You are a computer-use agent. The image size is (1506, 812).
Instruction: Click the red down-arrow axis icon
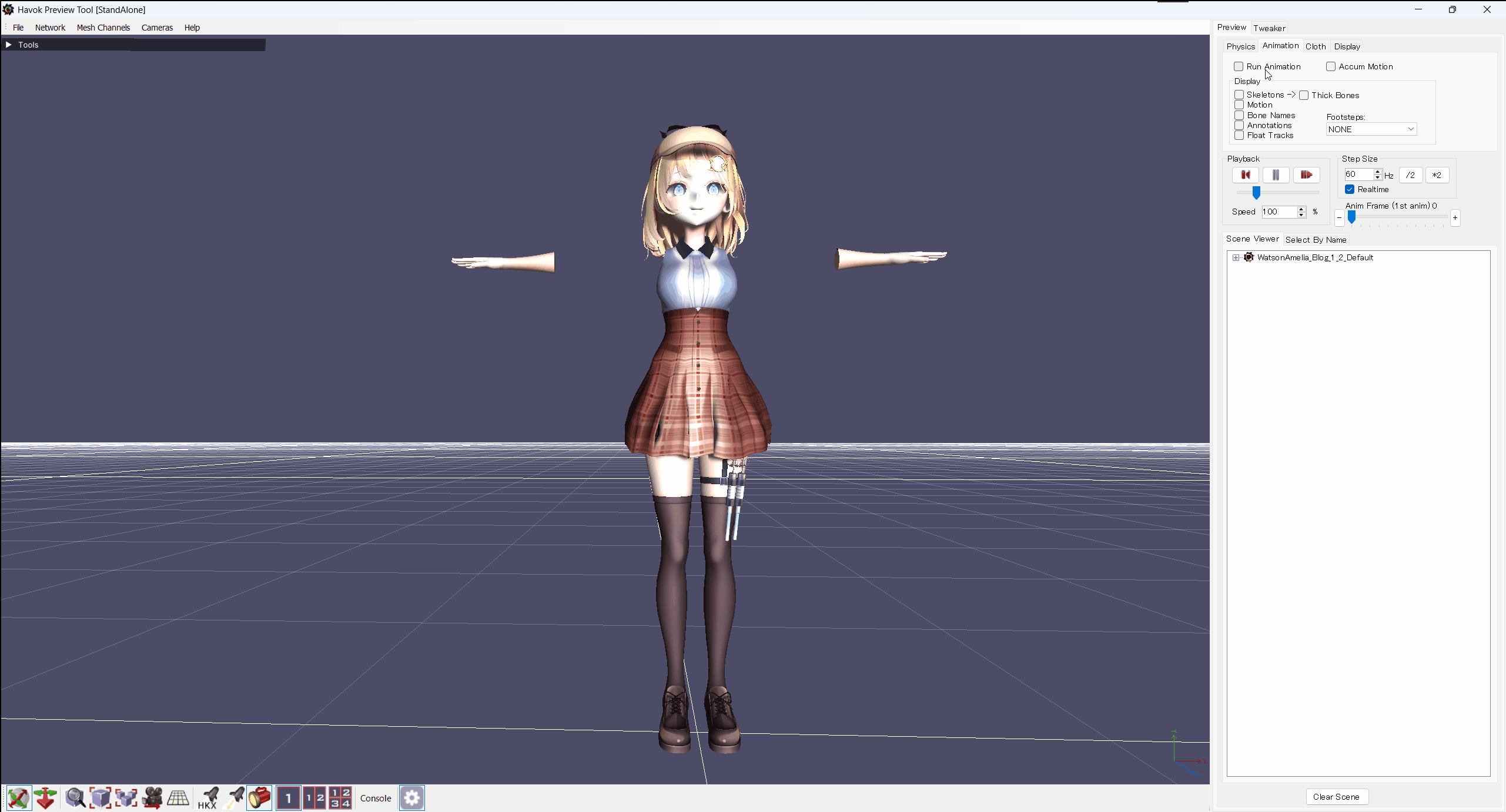tap(45, 798)
